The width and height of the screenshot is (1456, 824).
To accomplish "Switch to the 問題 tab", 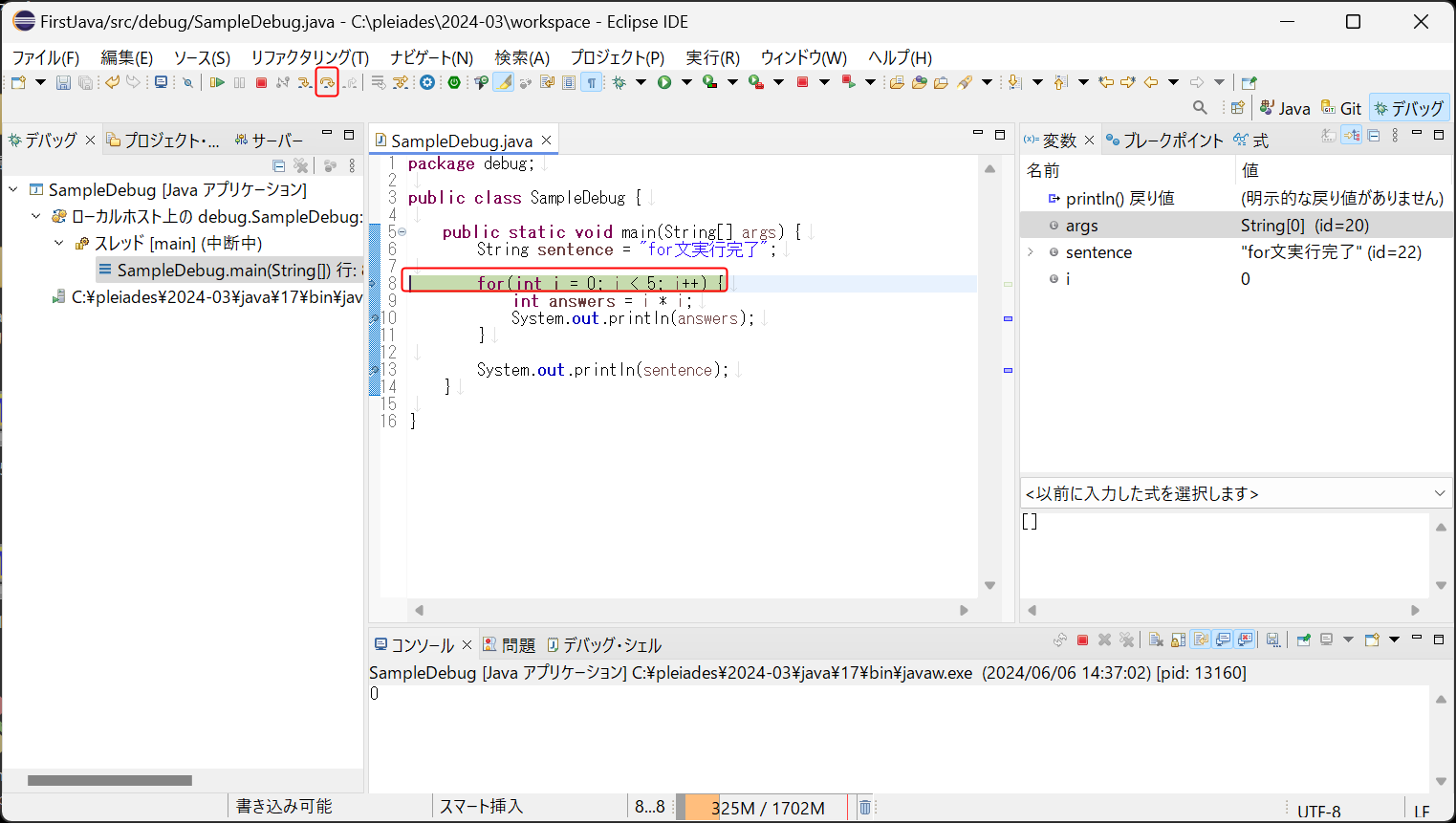I will pyautogui.click(x=509, y=645).
